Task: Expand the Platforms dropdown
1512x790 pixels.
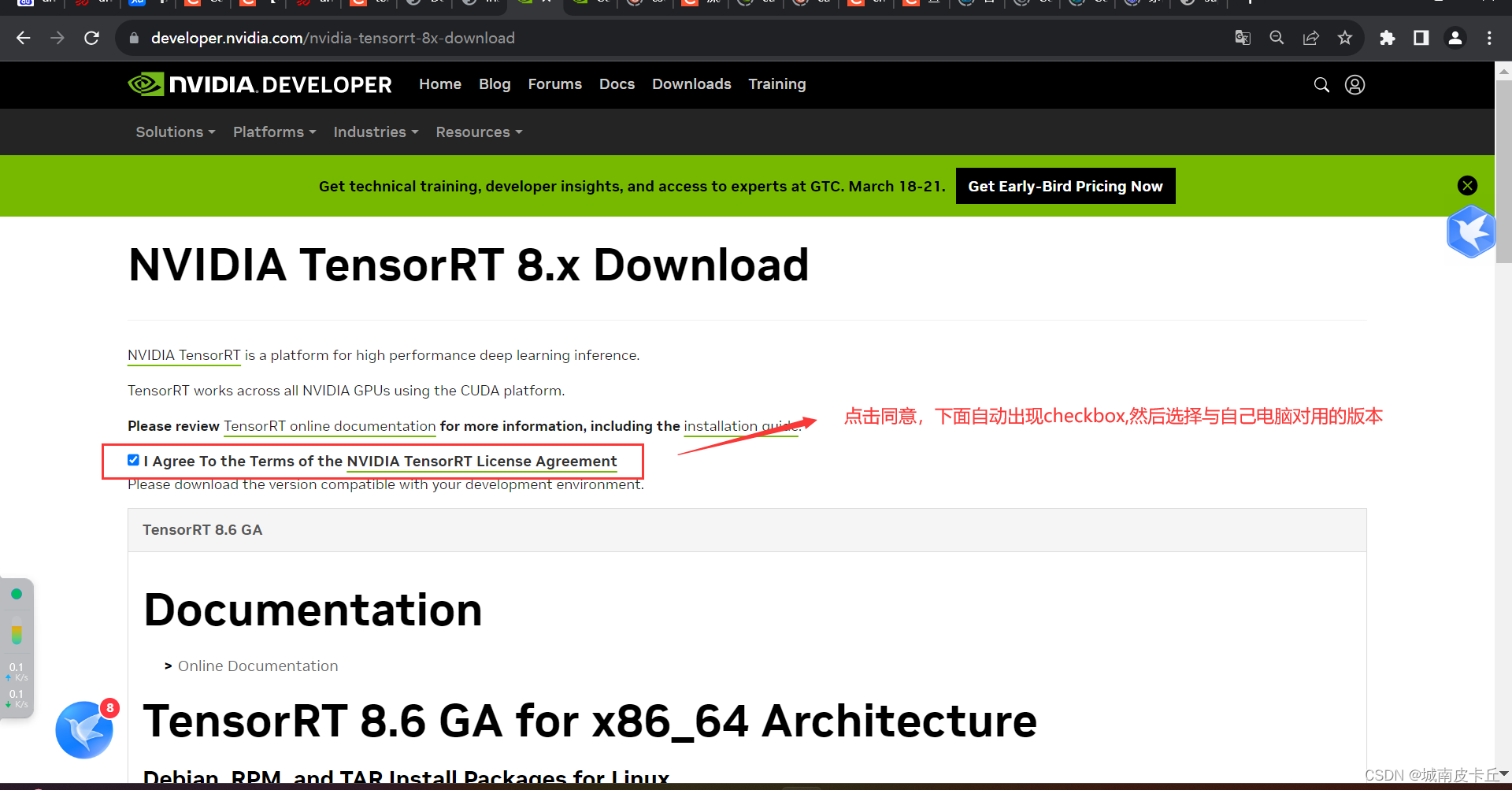Action: 275,132
